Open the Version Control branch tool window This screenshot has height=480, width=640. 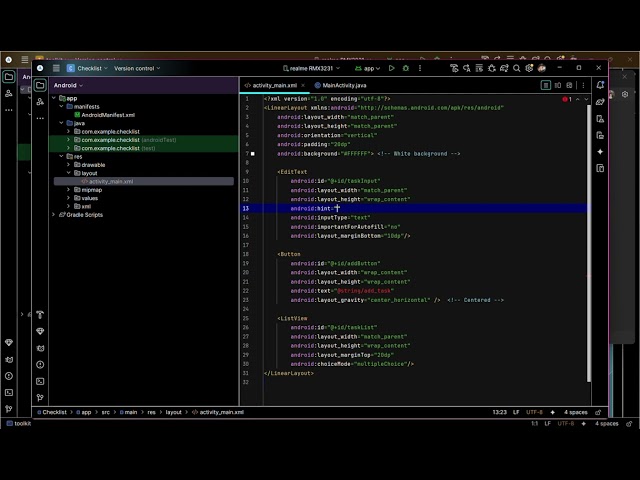40,398
